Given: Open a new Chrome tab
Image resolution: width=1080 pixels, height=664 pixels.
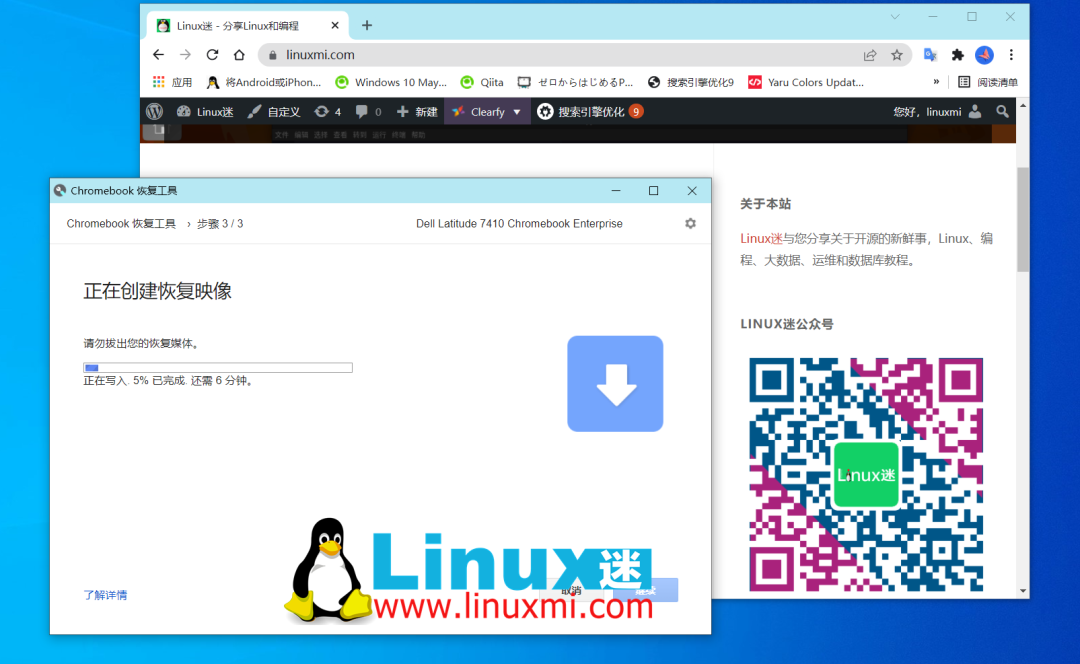Looking at the screenshot, I should (367, 25).
